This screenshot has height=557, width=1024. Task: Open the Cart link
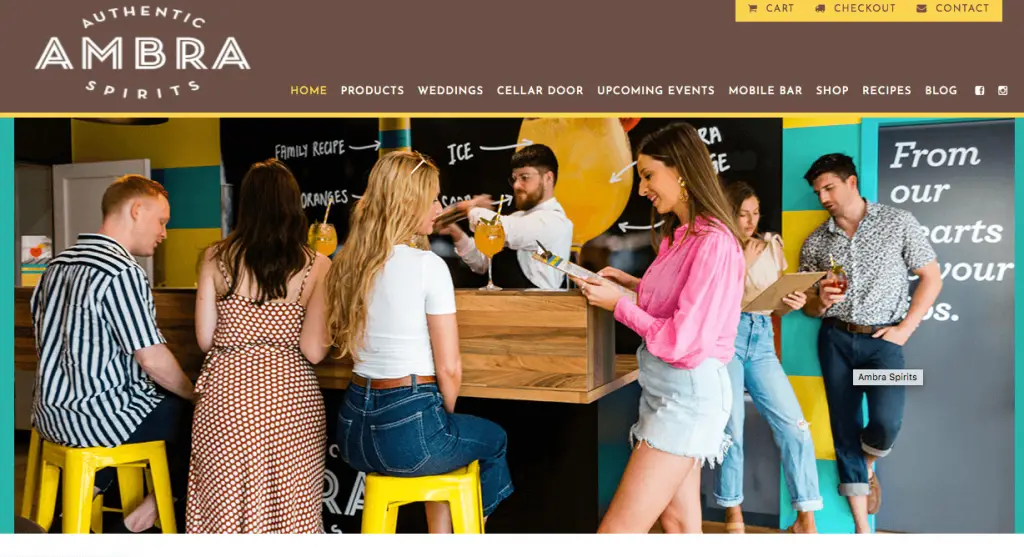[x=780, y=8]
